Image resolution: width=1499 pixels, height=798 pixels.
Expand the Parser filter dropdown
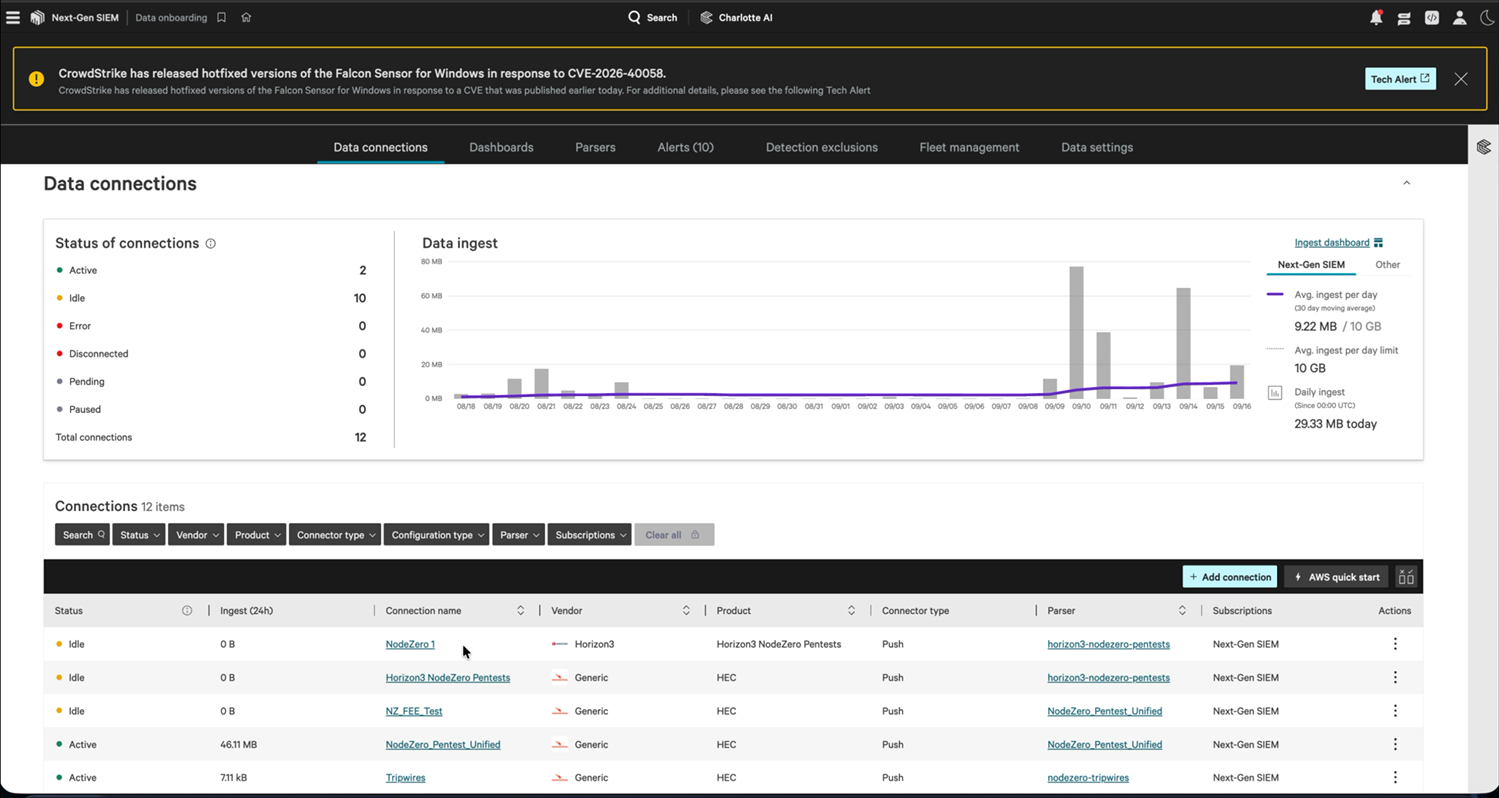click(518, 535)
